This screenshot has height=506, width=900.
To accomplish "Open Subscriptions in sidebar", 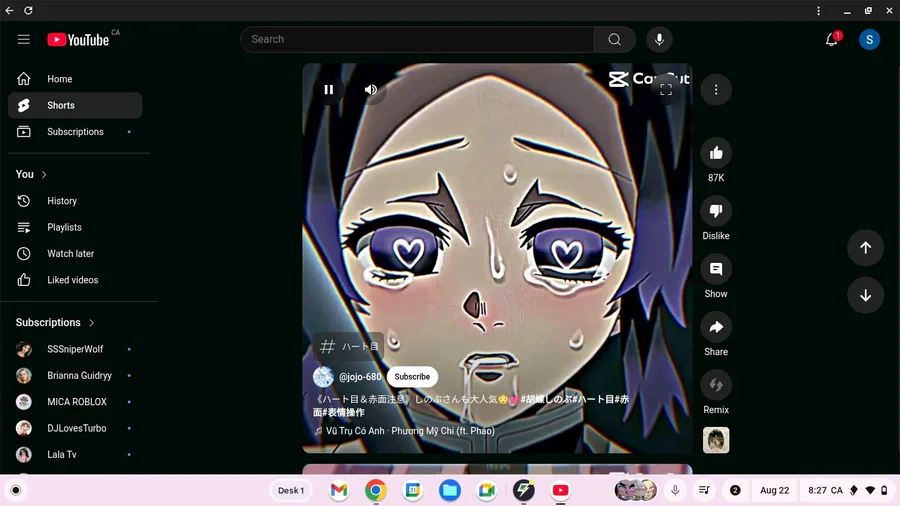I will [75, 131].
